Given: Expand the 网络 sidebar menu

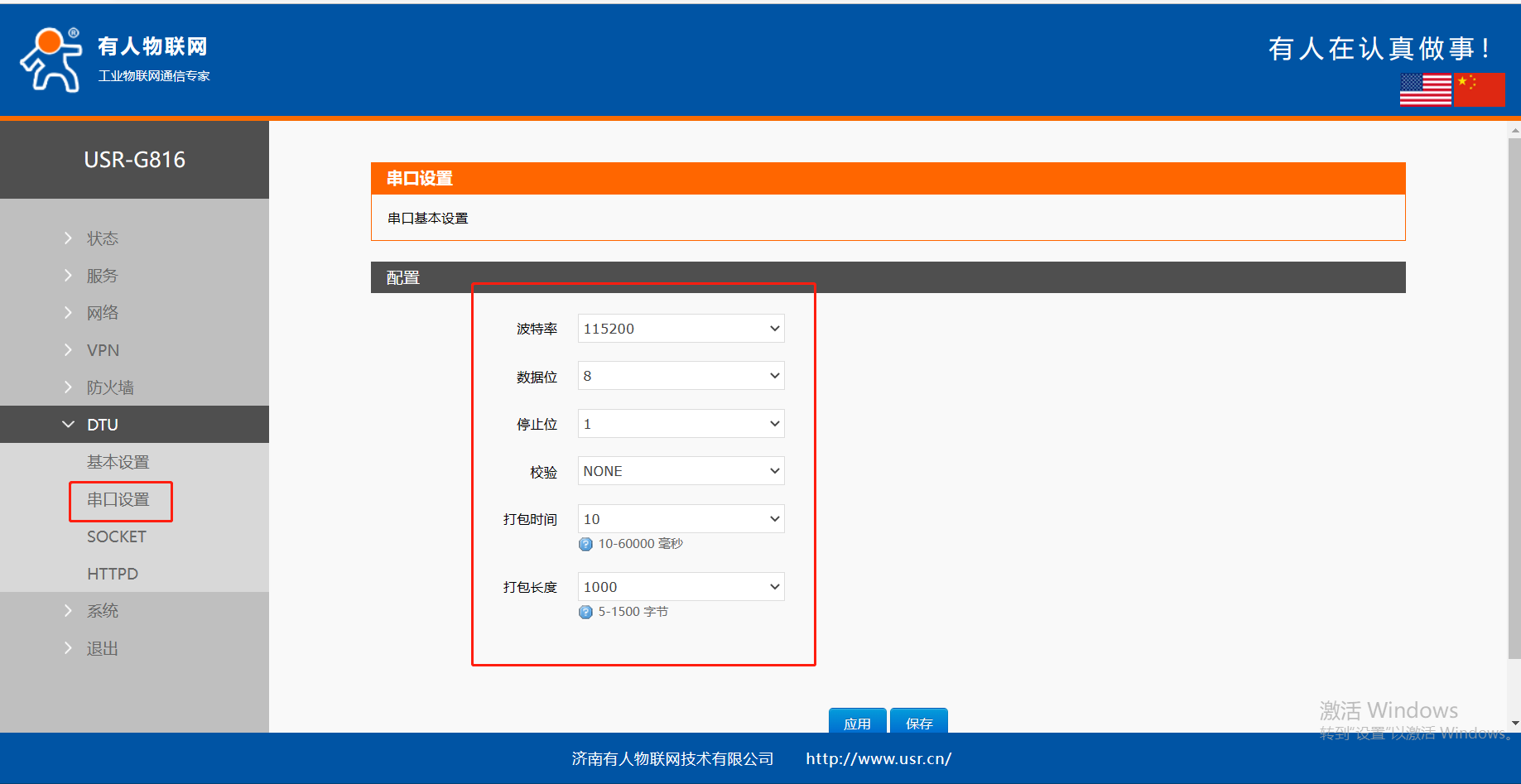Looking at the screenshot, I should pyautogui.click(x=103, y=313).
